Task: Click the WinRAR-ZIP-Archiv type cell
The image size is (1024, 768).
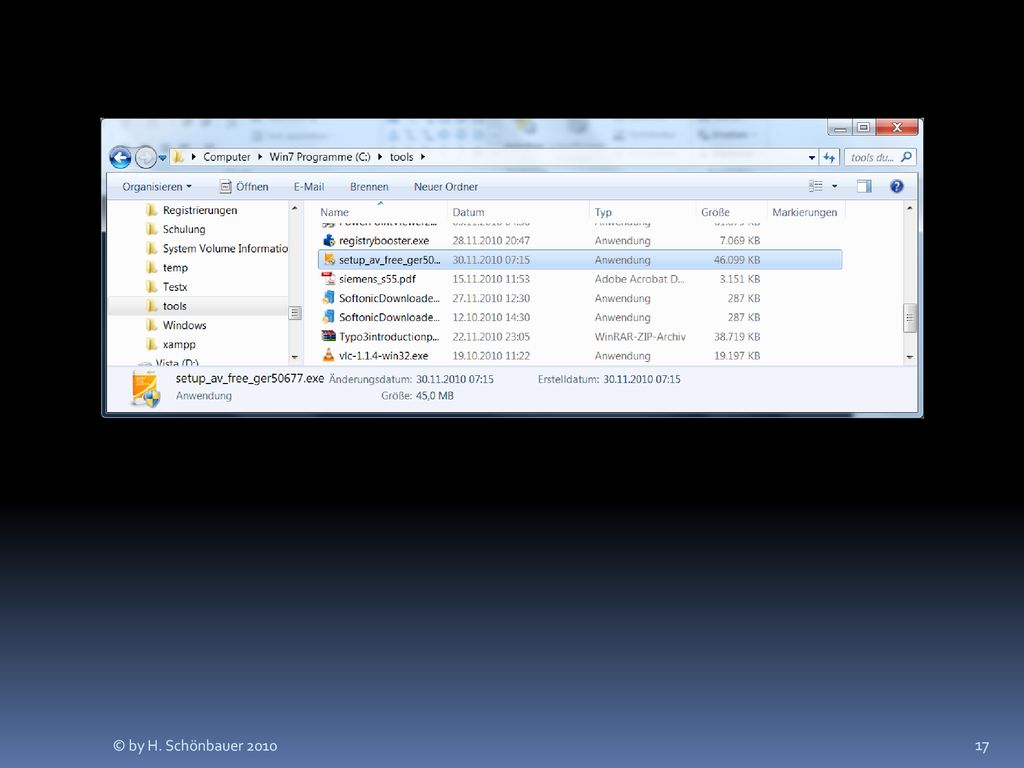Action: 640,337
